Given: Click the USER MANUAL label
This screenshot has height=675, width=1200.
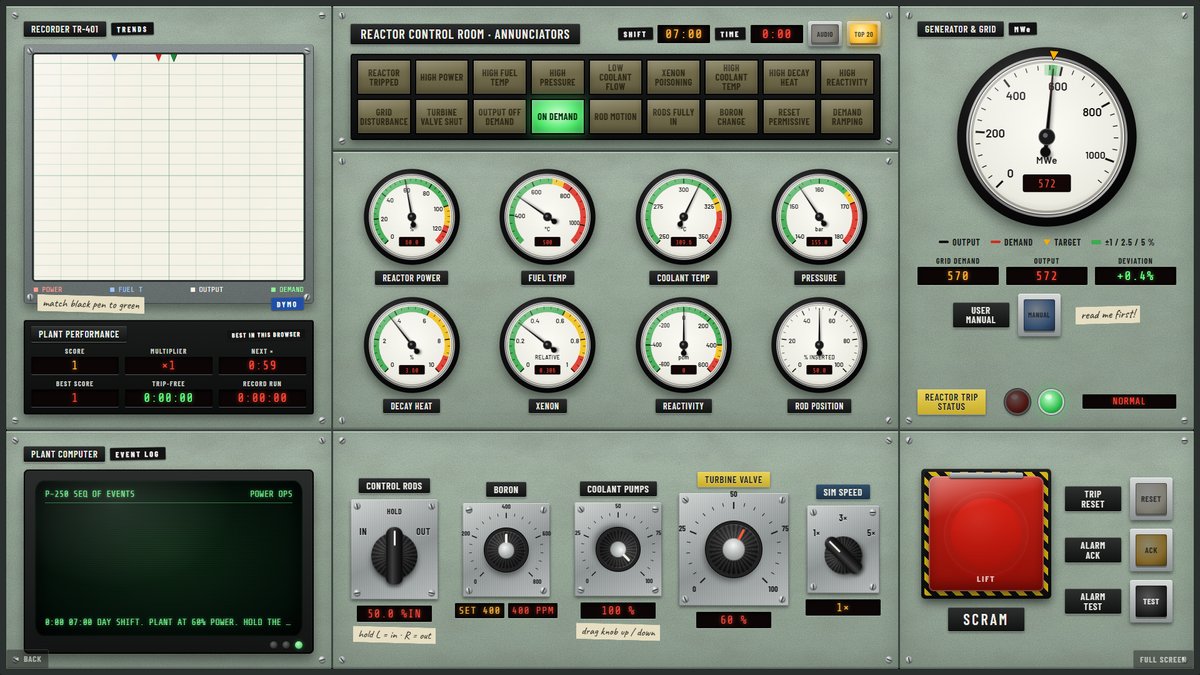Looking at the screenshot, I should [981, 316].
